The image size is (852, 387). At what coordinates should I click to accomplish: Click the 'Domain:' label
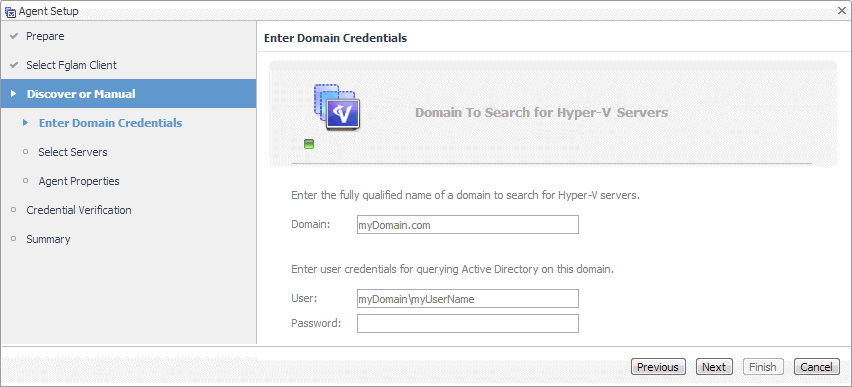311,224
